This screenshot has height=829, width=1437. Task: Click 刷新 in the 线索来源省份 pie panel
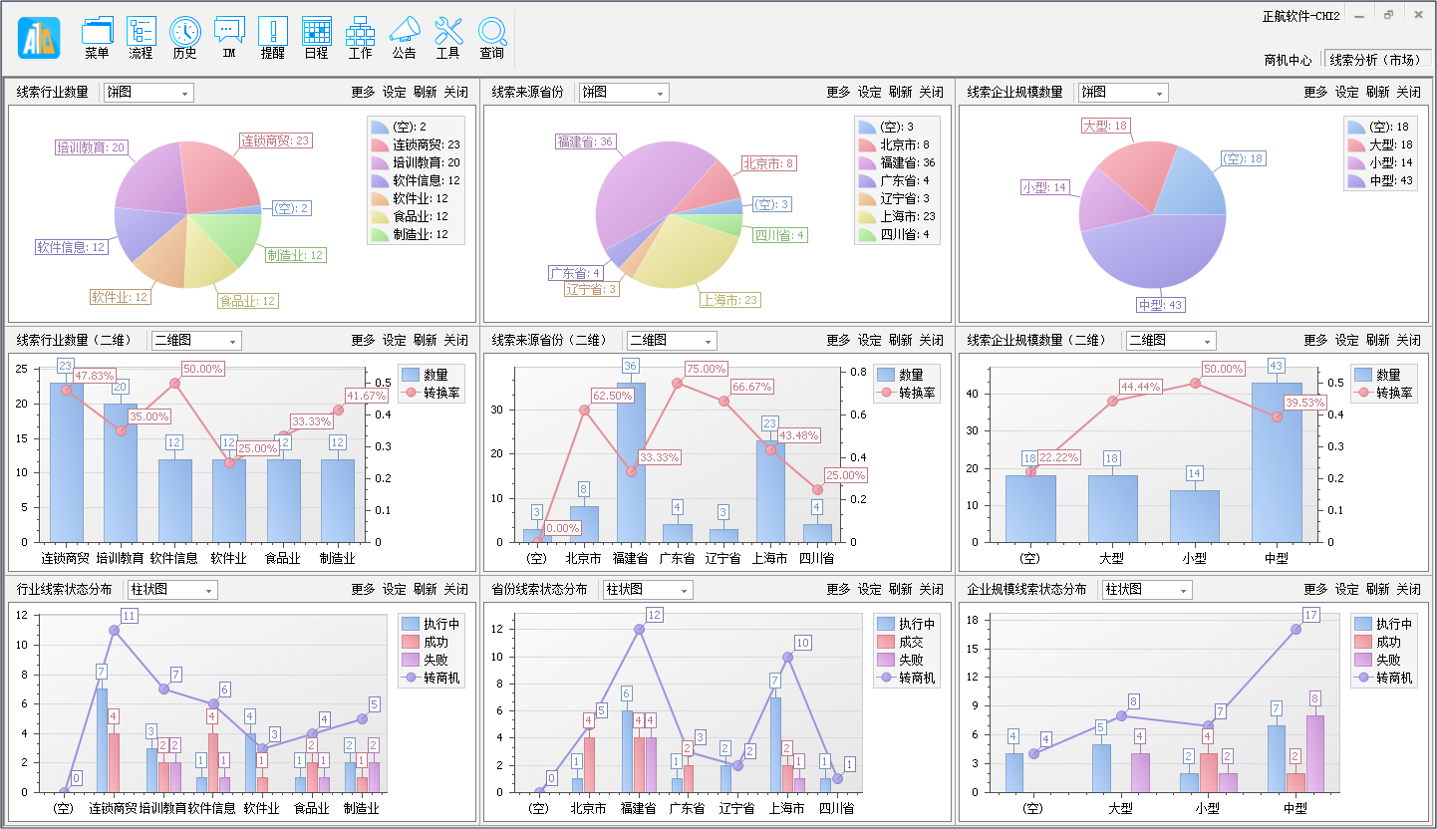900,92
